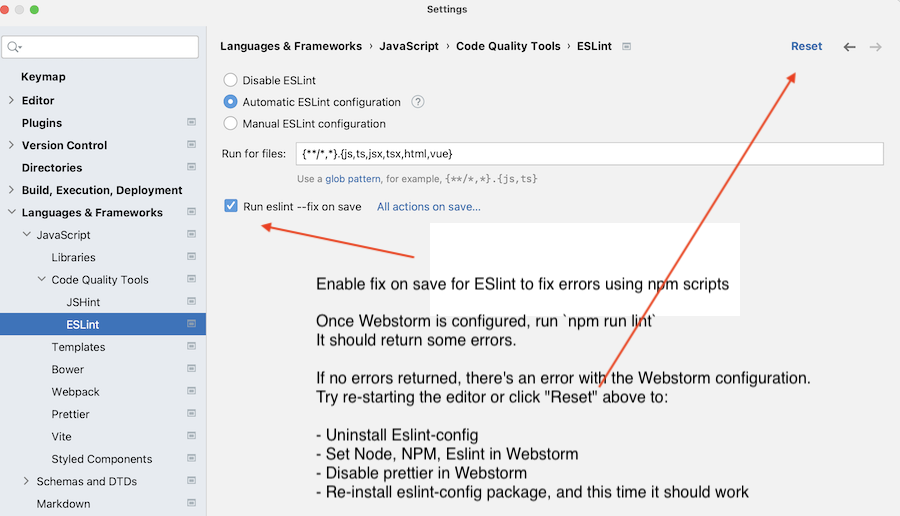The width and height of the screenshot is (900, 516).
Task: Open the Bower settings entry
Action: (x=68, y=369)
